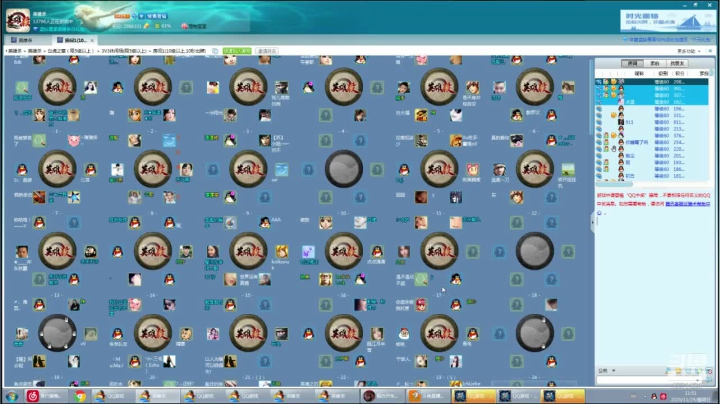Click table 2's 英雄杀 emblem
The height and width of the screenshot is (404, 720).
click(x=152, y=87)
